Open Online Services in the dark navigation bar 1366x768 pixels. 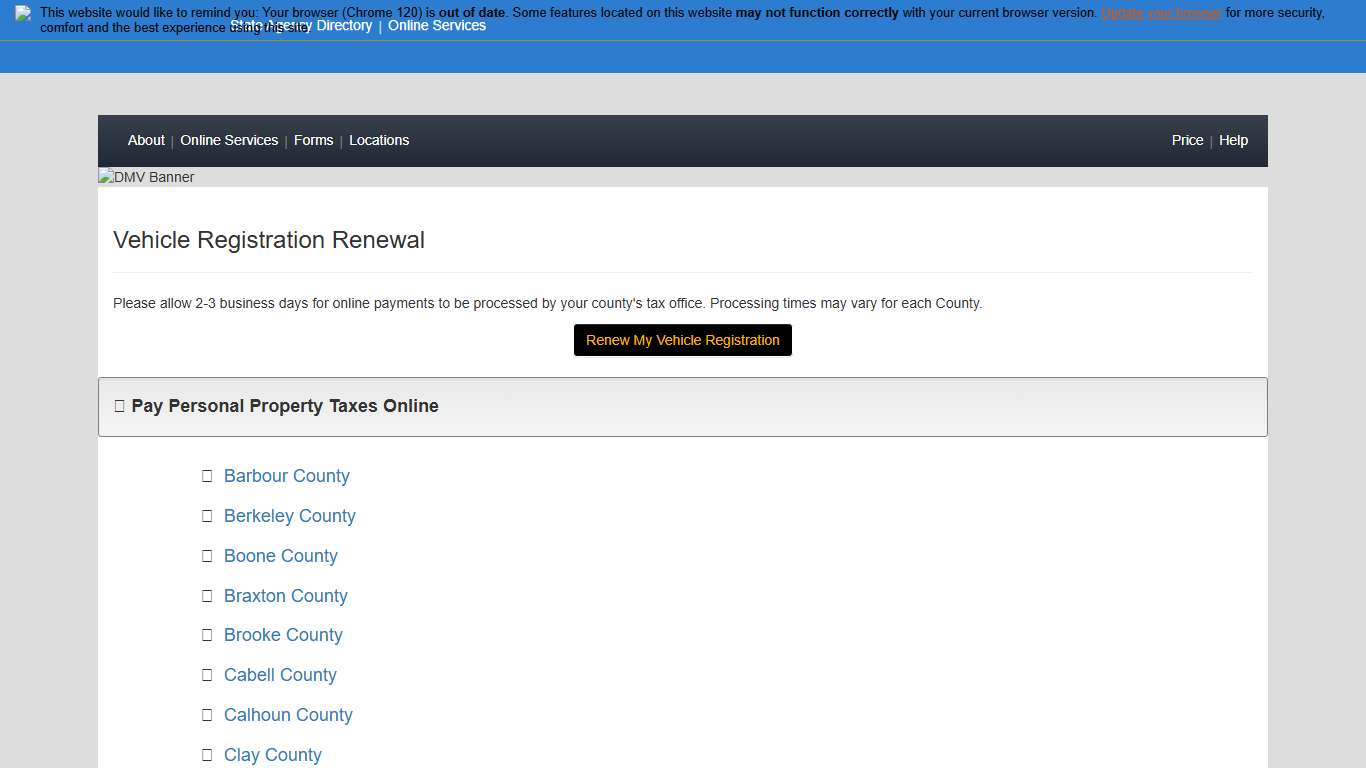pos(229,140)
